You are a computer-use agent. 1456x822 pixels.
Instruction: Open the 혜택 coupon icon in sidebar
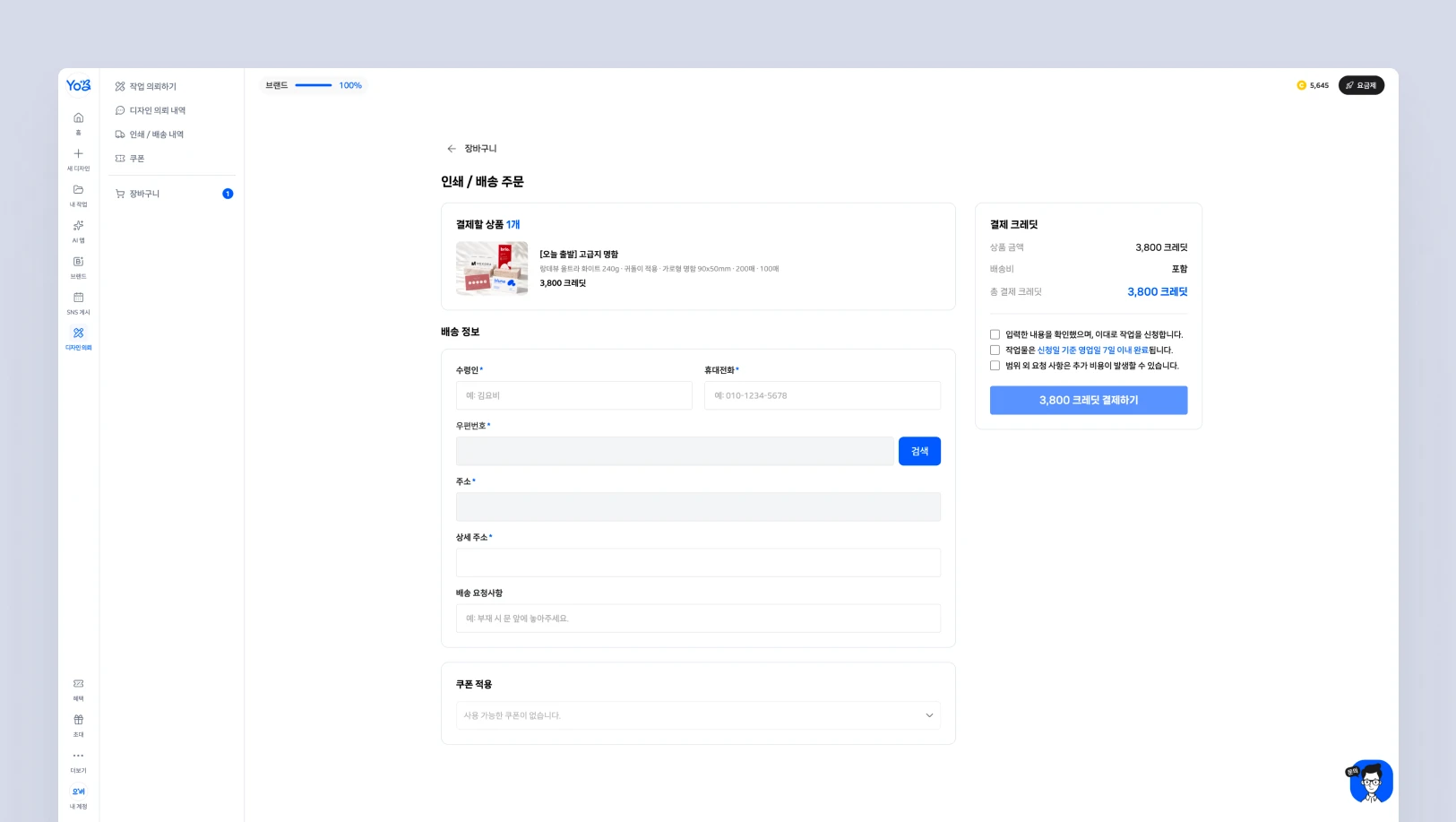pos(78,684)
